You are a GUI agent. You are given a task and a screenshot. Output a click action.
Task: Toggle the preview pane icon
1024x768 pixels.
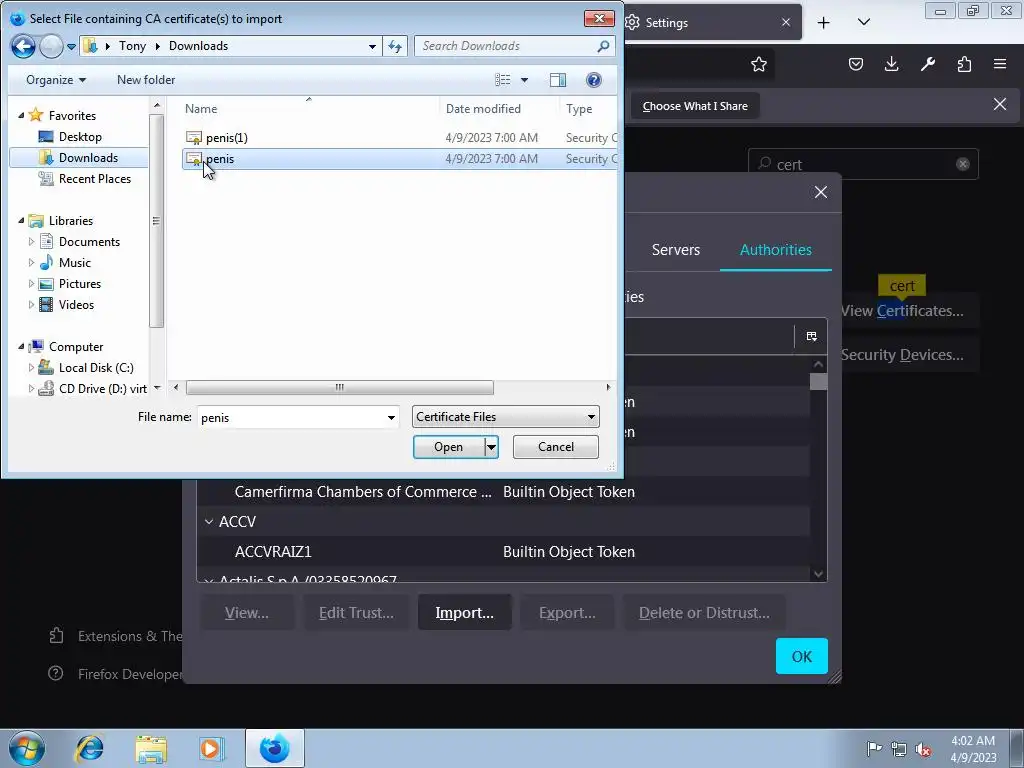[558, 80]
